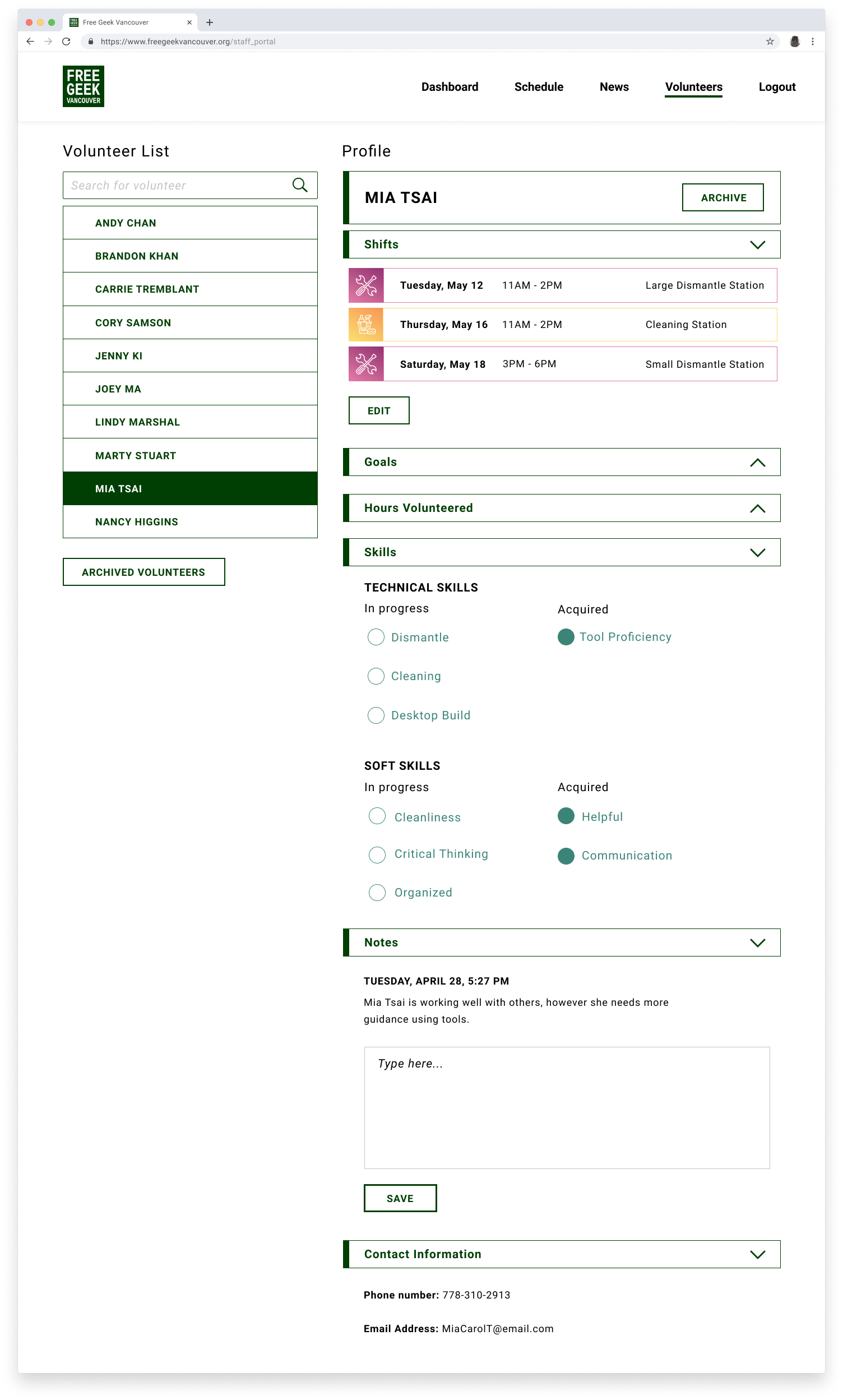Open the Schedule nav item
This screenshot has width=843, height=1400.
539,87
